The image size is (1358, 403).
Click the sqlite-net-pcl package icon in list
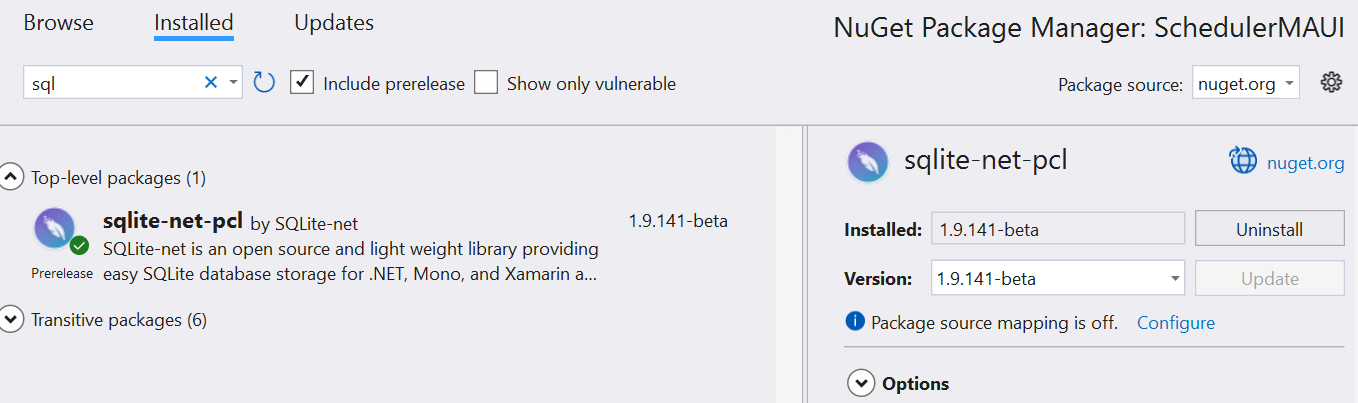click(55, 229)
